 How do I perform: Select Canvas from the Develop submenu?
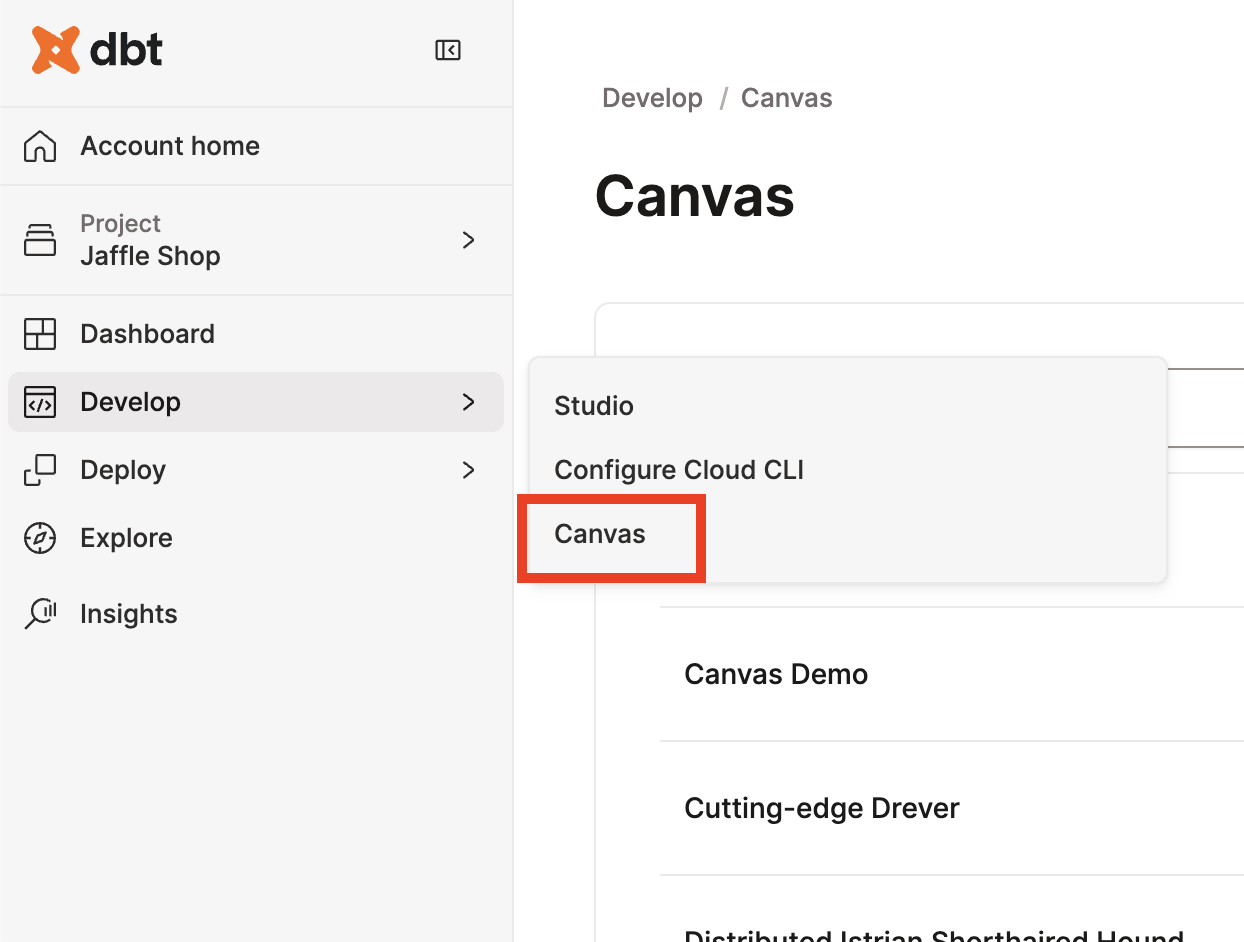(x=598, y=534)
